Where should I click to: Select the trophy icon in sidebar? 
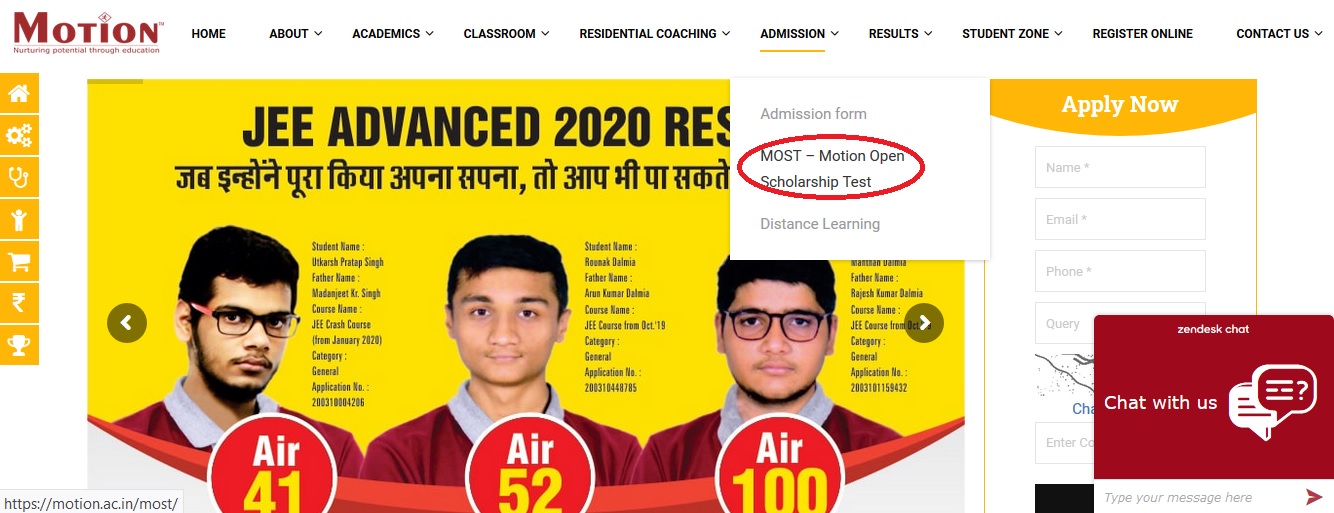pos(19,345)
